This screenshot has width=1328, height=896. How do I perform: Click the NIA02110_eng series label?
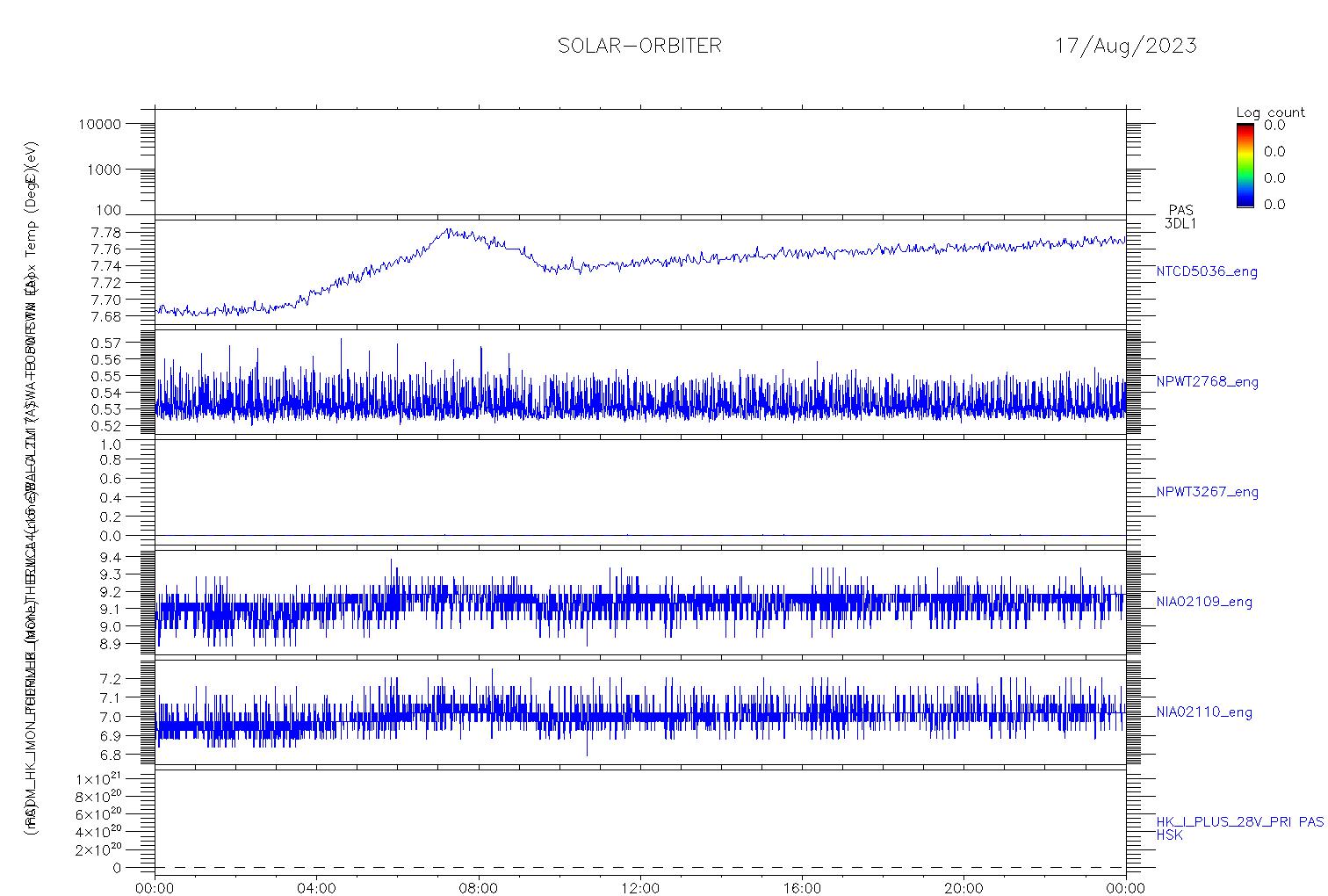pyautogui.click(x=1204, y=712)
